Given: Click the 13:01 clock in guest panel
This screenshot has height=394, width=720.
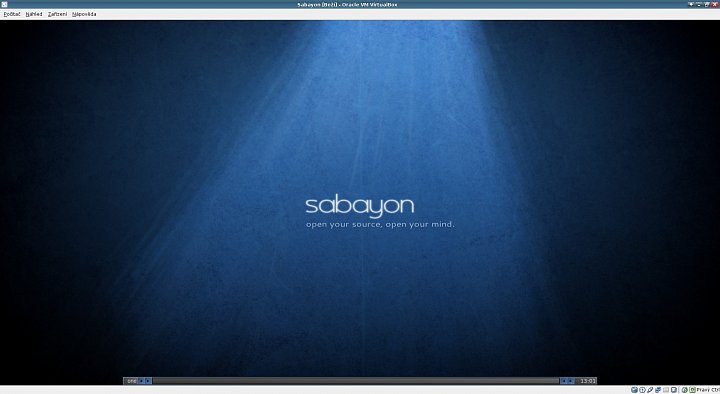Looking at the screenshot, I should (588, 381).
